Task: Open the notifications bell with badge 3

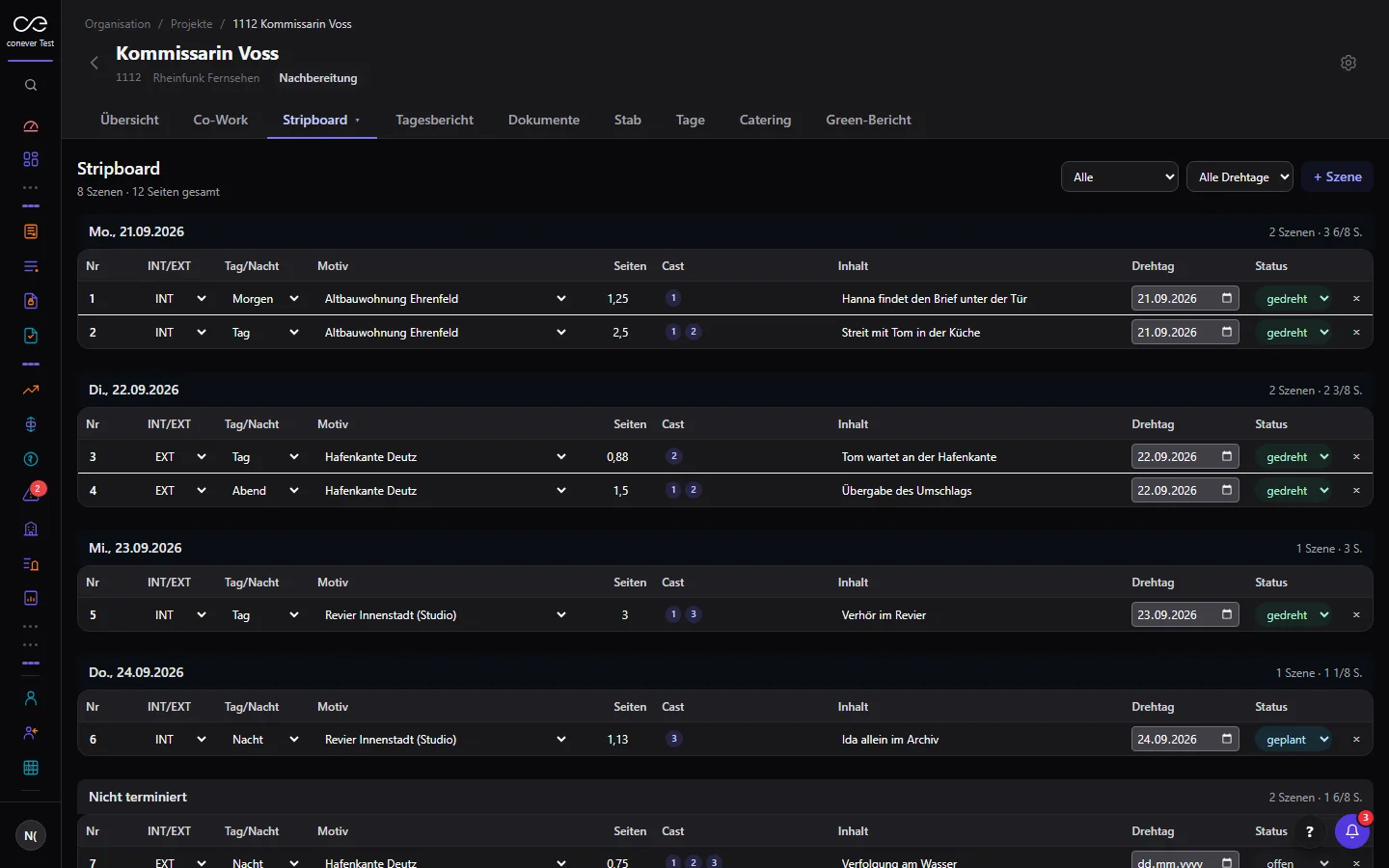Action: (1352, 831)
